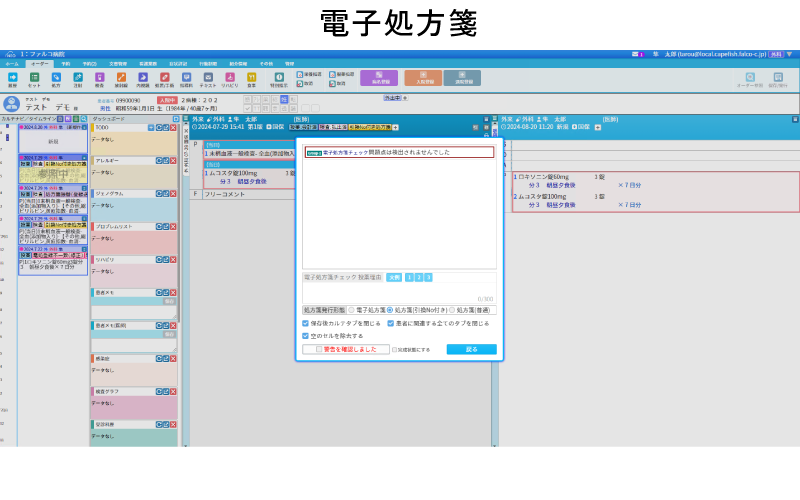Check the 警告を確認しました checkbox

pyautogui.click(x=319, y=349)
